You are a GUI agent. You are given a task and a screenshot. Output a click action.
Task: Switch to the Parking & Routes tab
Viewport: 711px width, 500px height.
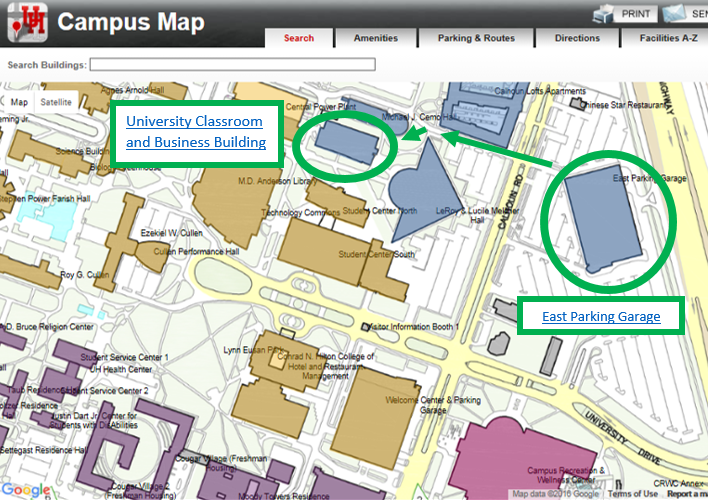click(x=476, y=39)
